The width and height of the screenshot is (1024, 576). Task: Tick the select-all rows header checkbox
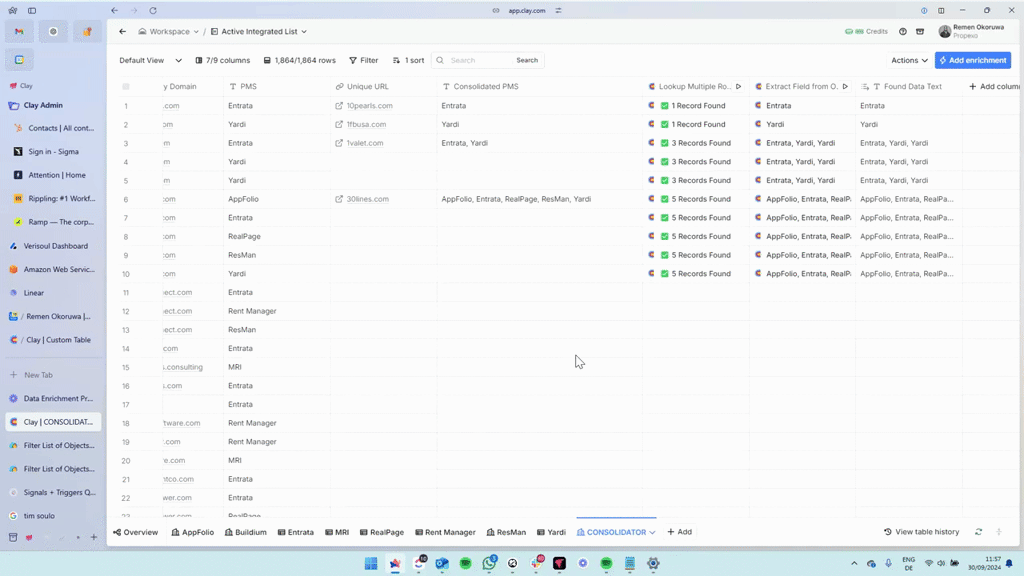tap(126, 87)
